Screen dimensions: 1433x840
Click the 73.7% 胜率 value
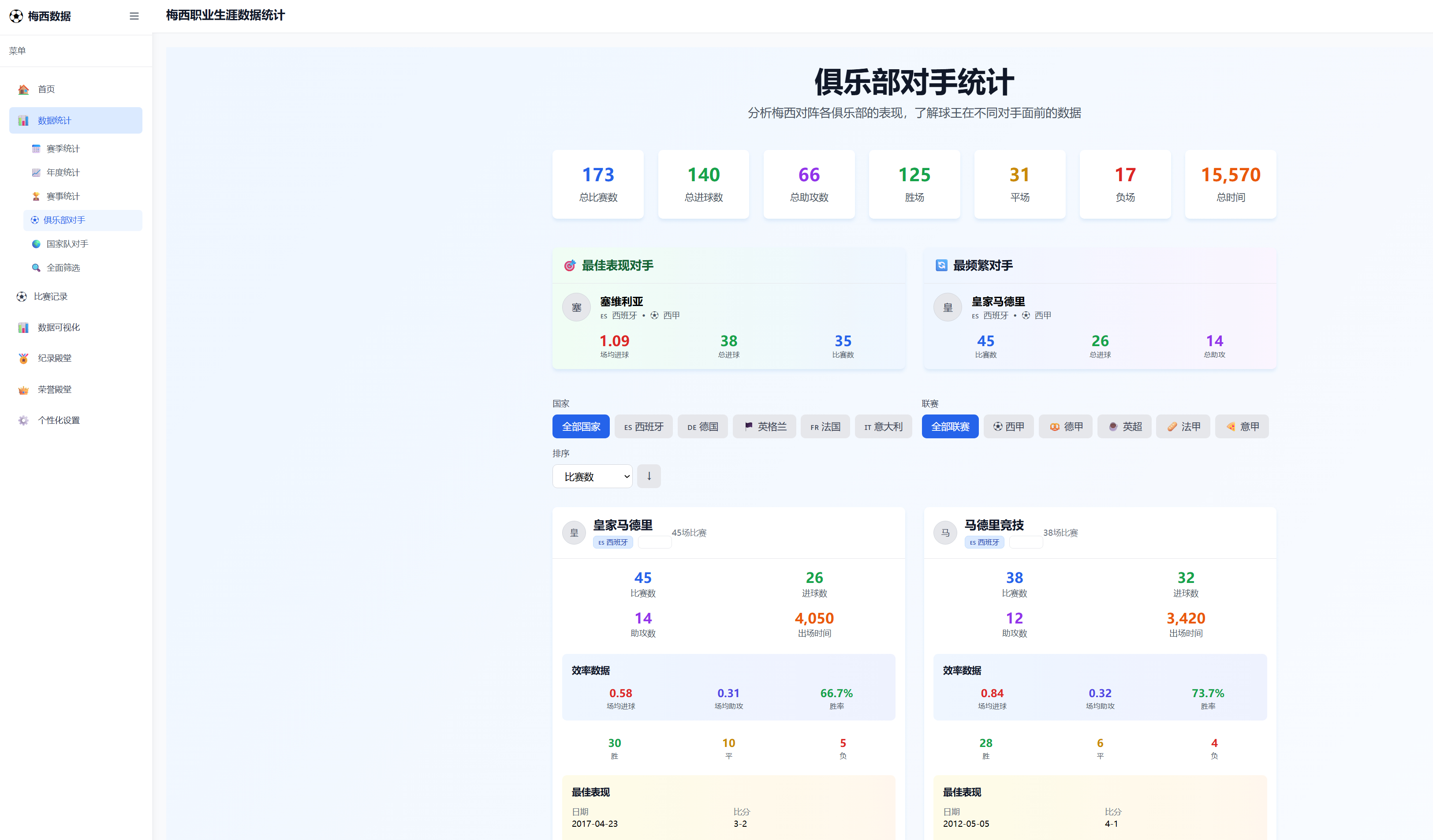(1208, 693)
